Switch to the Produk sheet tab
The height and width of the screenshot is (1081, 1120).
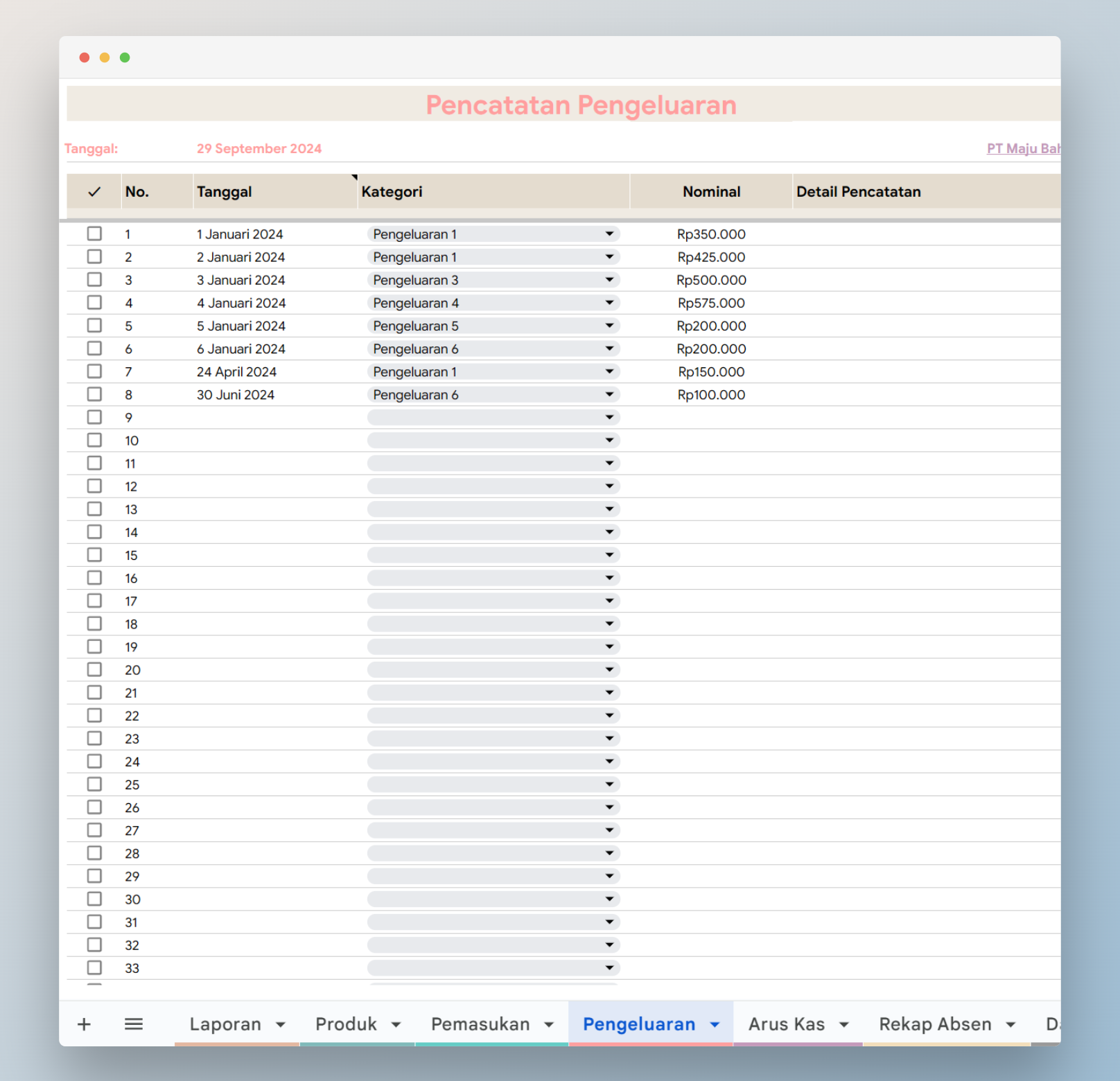coord(346,1024)
